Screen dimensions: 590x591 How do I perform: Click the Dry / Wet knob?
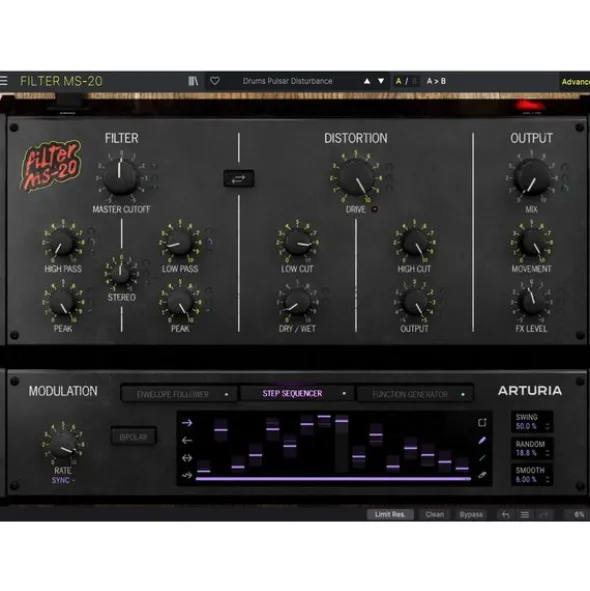coord(297,303)
